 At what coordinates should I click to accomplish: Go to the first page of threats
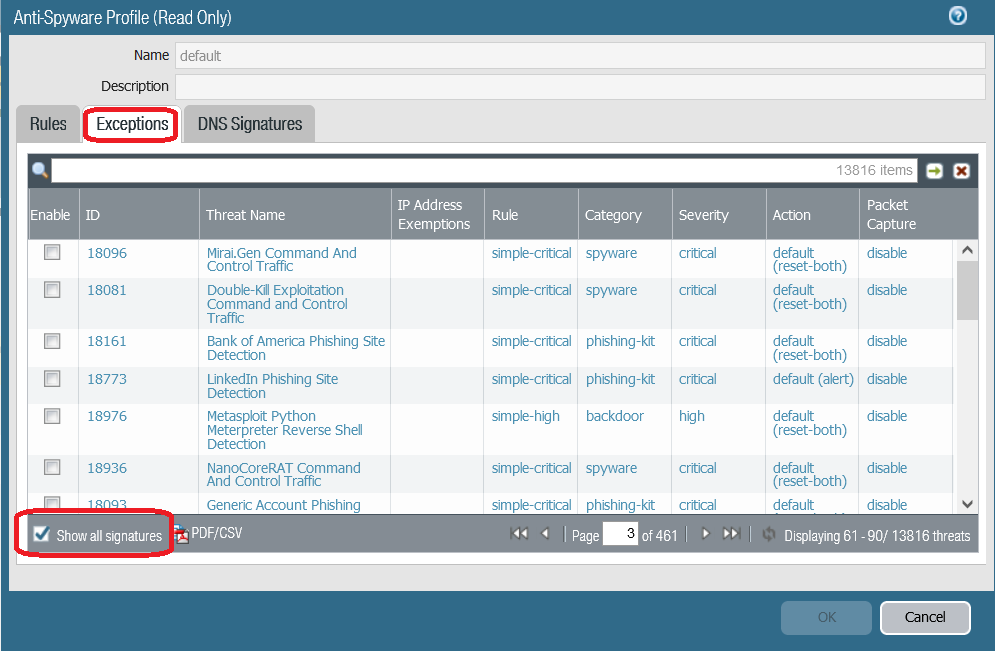519,534
